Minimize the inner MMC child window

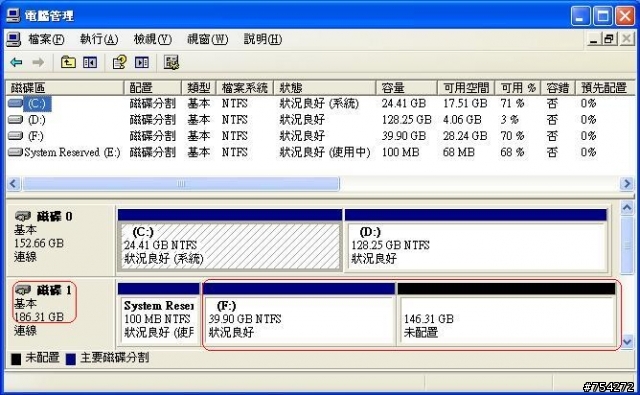593,39
